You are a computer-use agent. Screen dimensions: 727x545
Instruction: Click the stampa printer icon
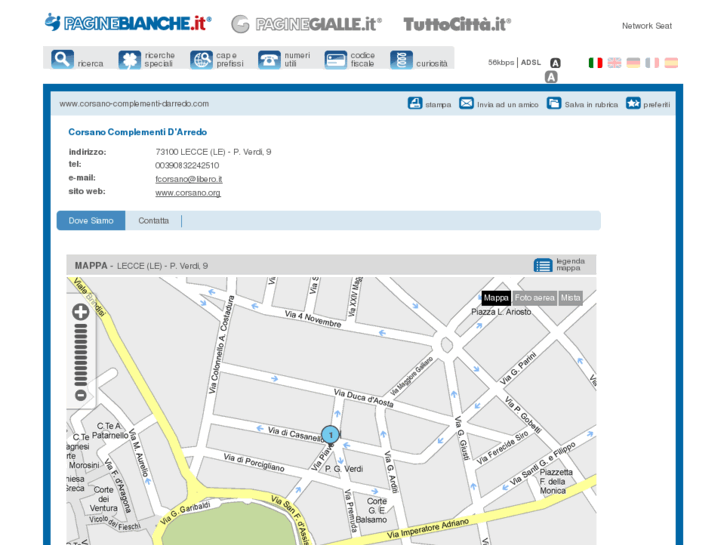pos(415,103)
